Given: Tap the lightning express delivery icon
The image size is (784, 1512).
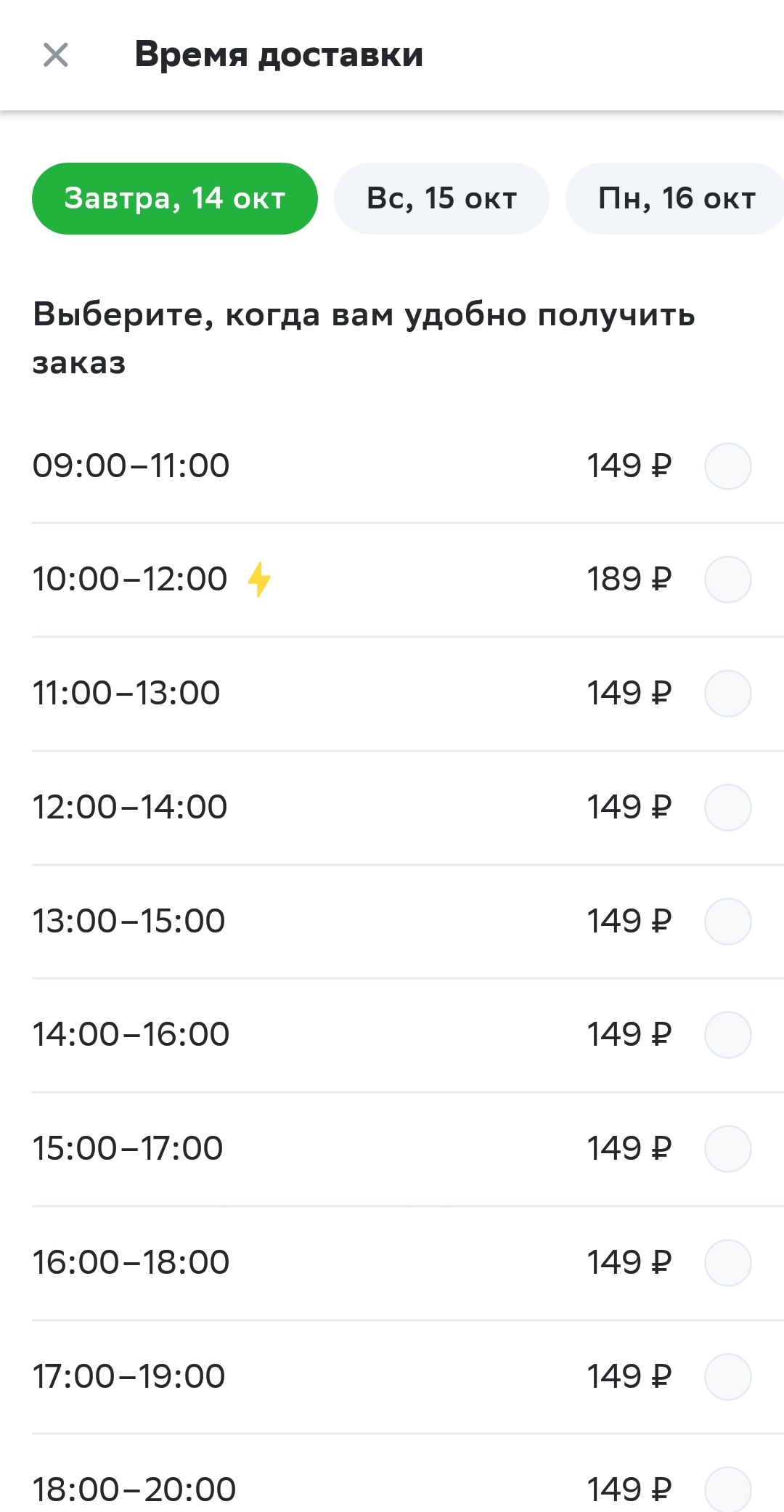Looking at the screenshot, I should tap(259, 580).
